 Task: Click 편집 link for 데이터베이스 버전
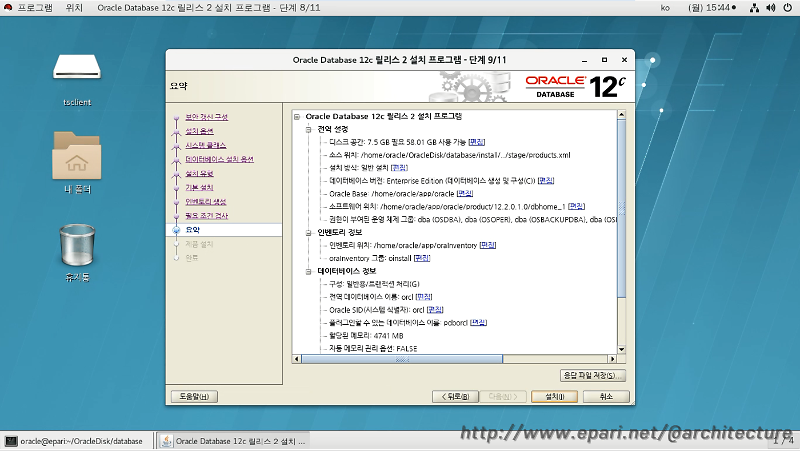546,181
